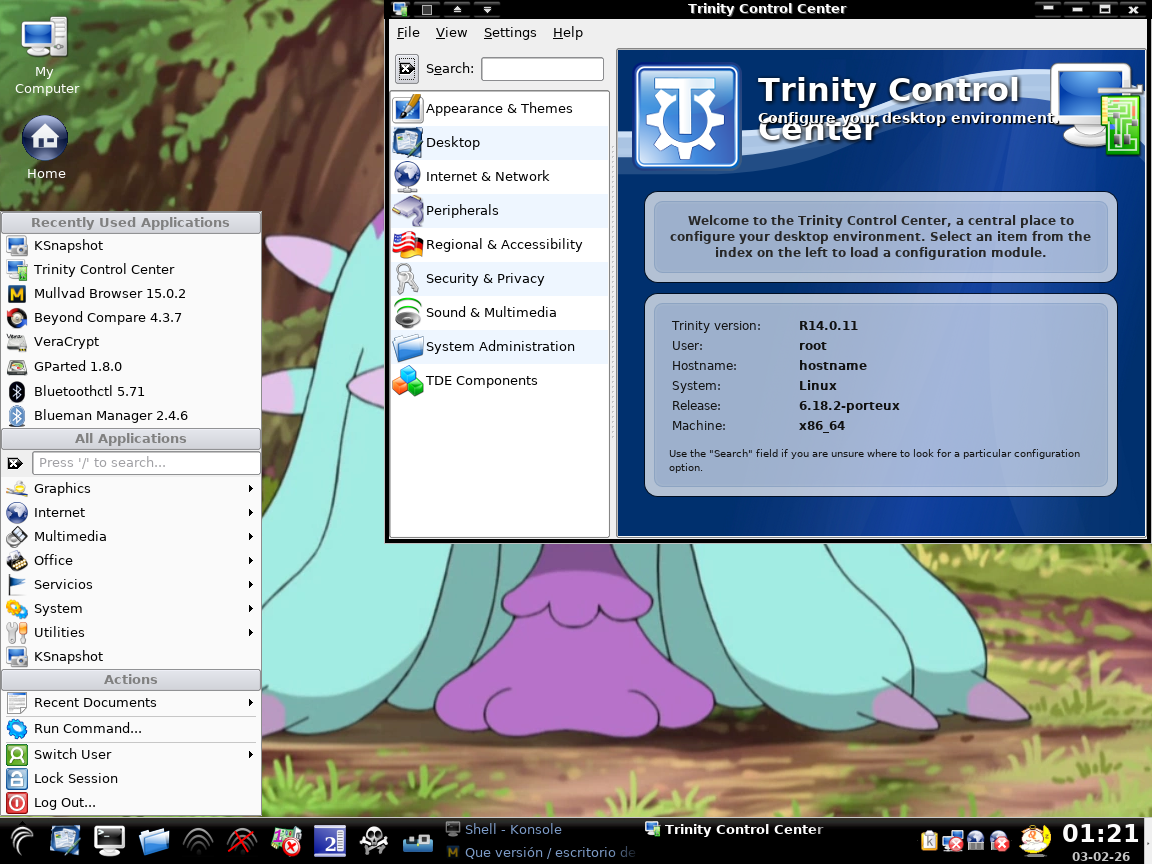1152x864 pixels.
Task: Switch to Shell - Konsole taskbar entry
Action: coord(540,829)
